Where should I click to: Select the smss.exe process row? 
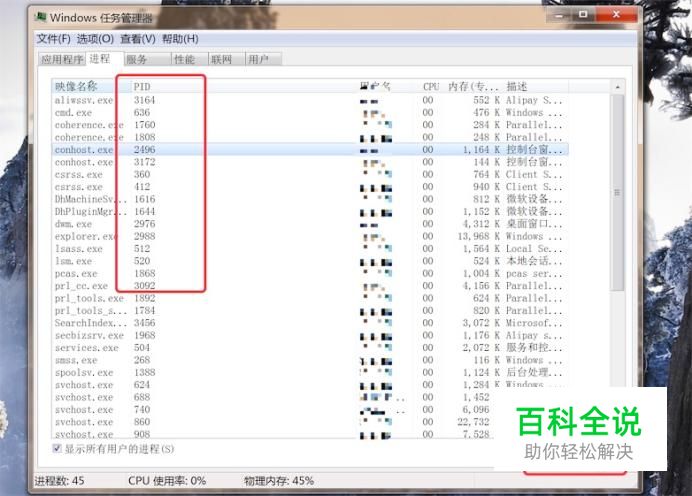pyautogui.click(x=310, y=360)
